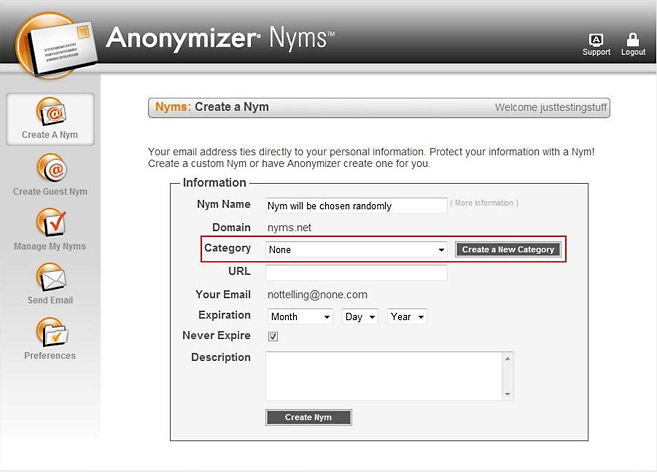Open the Create Guest Nym icon
This screenshot has width=657, height=472.
(x=50, y=168)
